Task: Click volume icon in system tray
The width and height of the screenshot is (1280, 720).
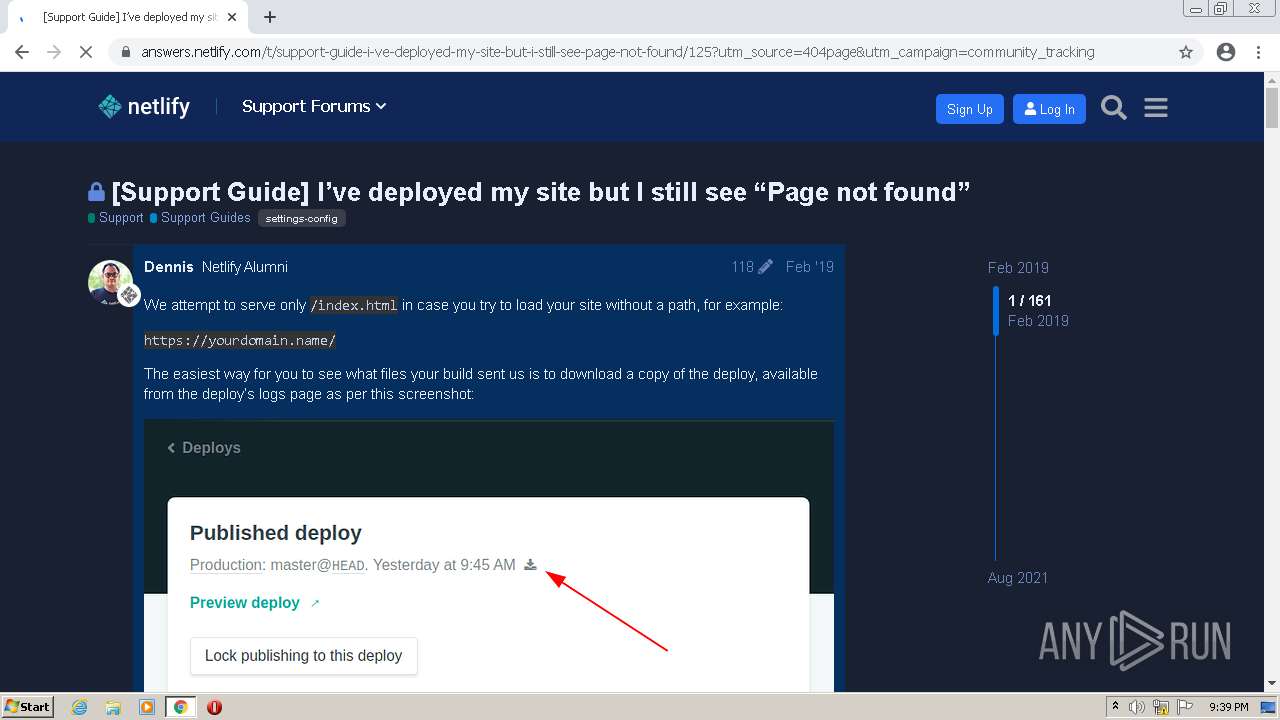Action: tap(1137, 707)
